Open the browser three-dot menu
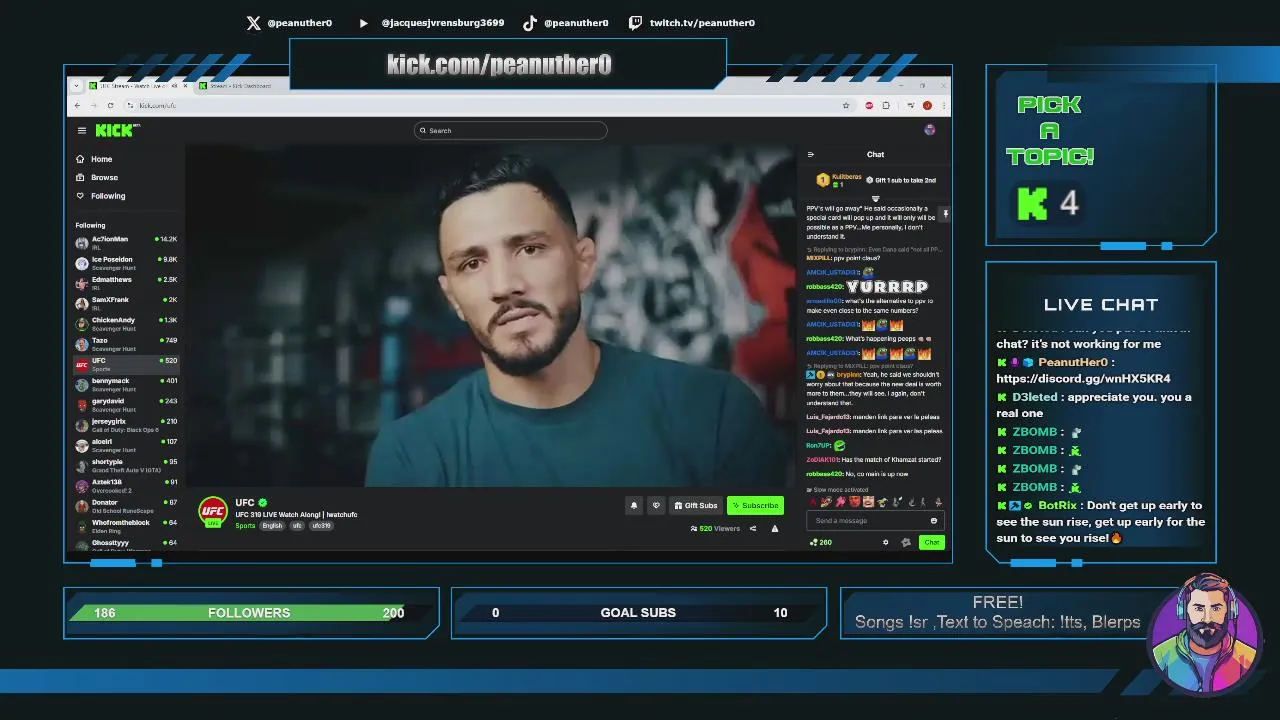Image resolution: width=1280 pixels, height=720 pixels. 944,105
